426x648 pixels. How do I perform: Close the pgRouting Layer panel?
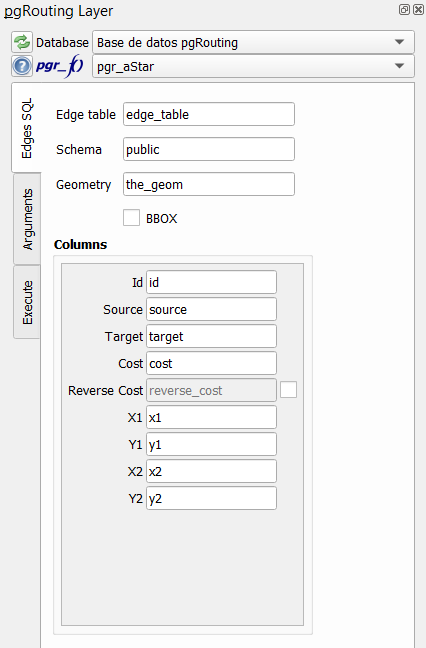click(x=418, y=9)
